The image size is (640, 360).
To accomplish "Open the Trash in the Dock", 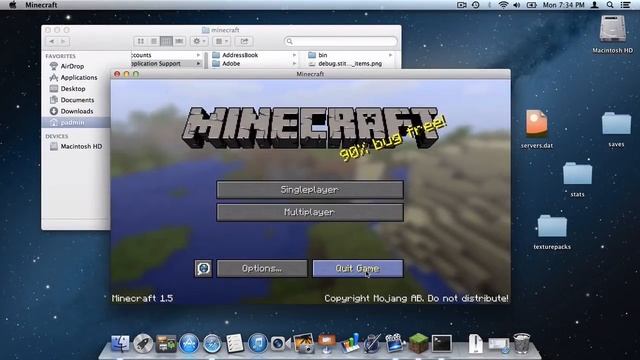I will click(x=522, y=343).
